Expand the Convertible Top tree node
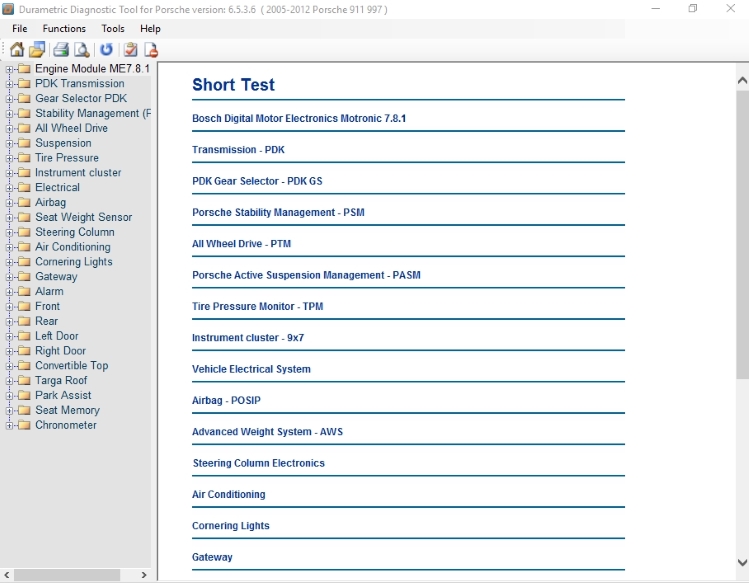 pos(9,366)
